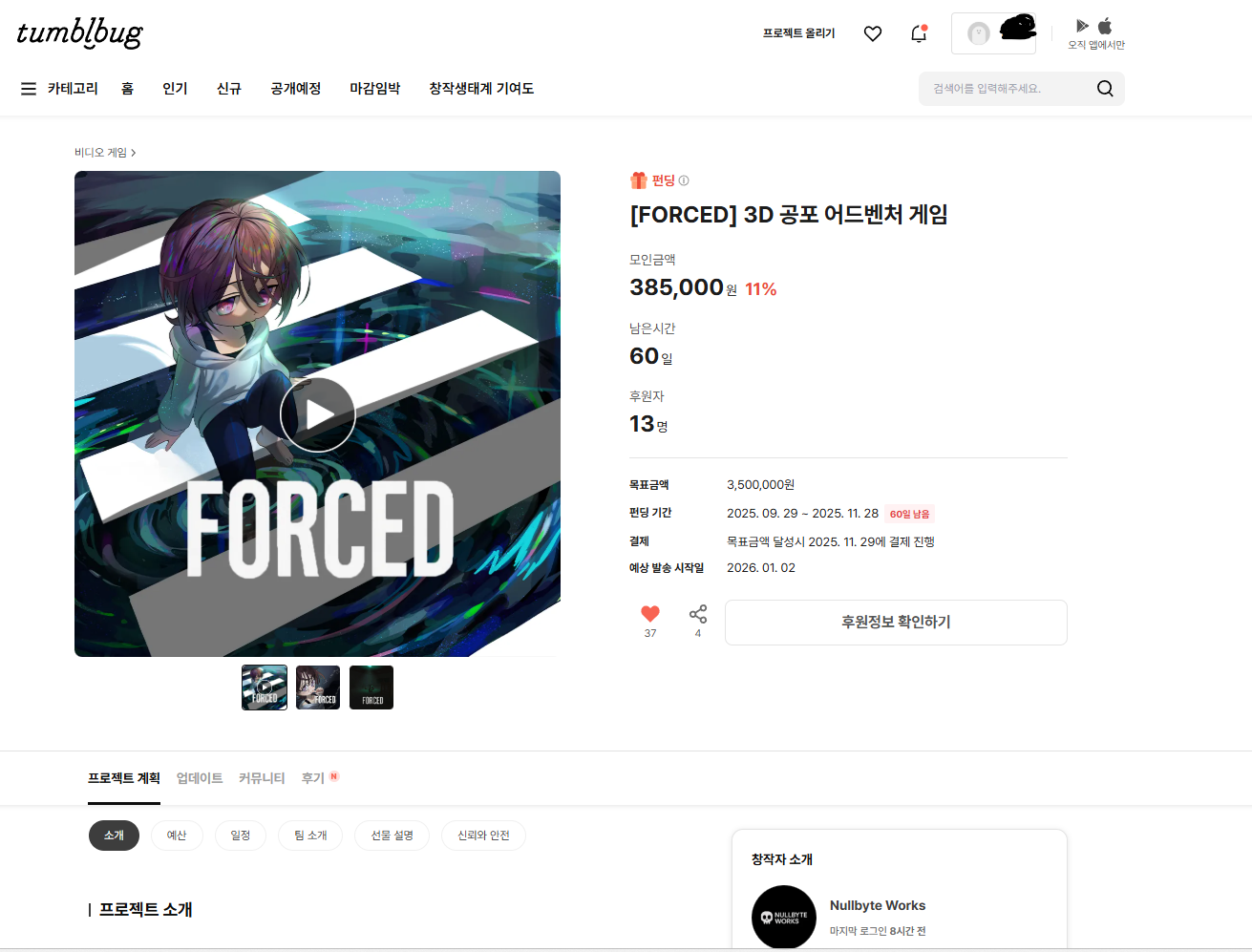
Task: Click the share icon under project details
Action: [x=698, y=614]
